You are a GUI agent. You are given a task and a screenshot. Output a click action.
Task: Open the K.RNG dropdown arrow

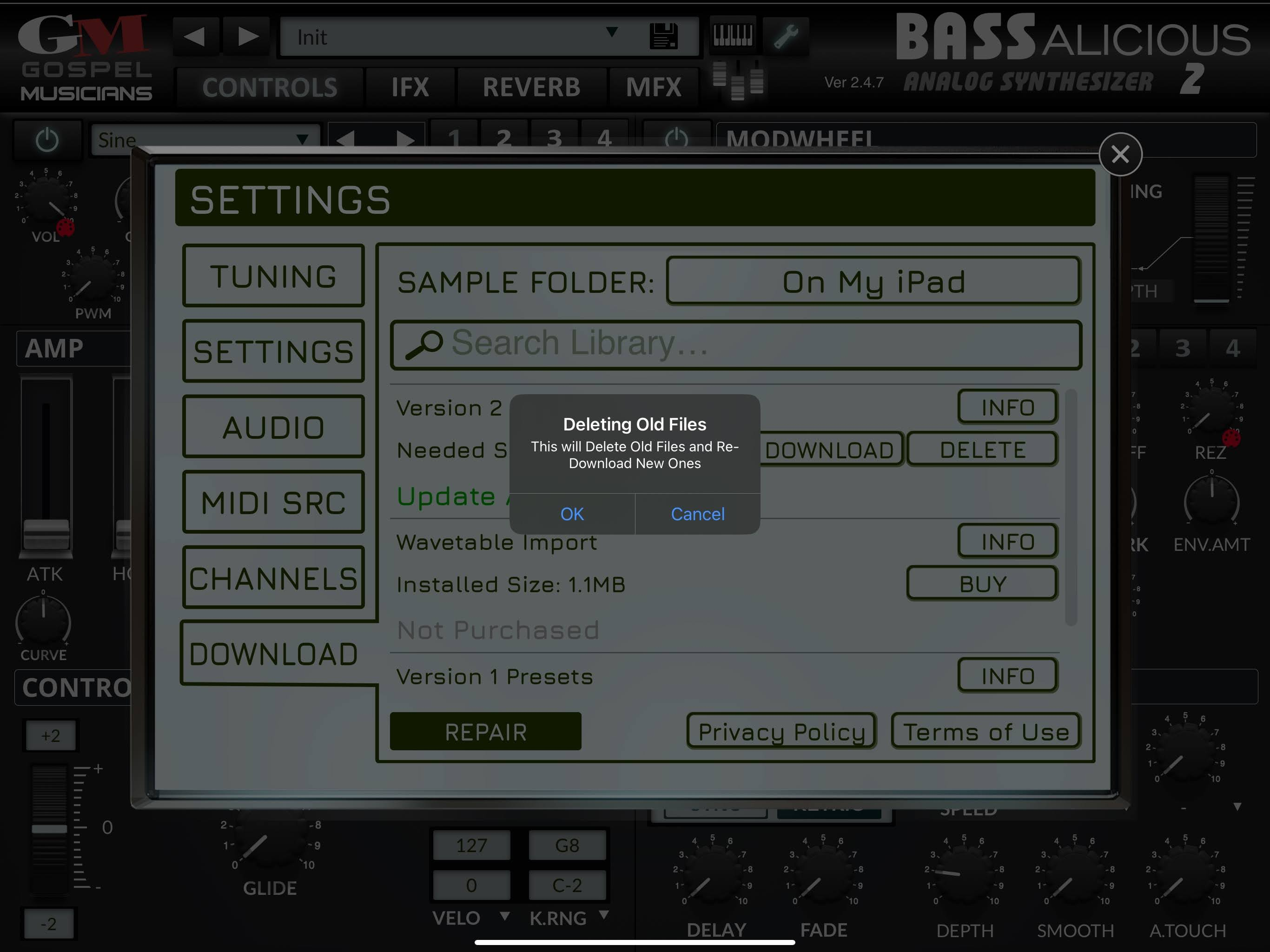(603, 915)
